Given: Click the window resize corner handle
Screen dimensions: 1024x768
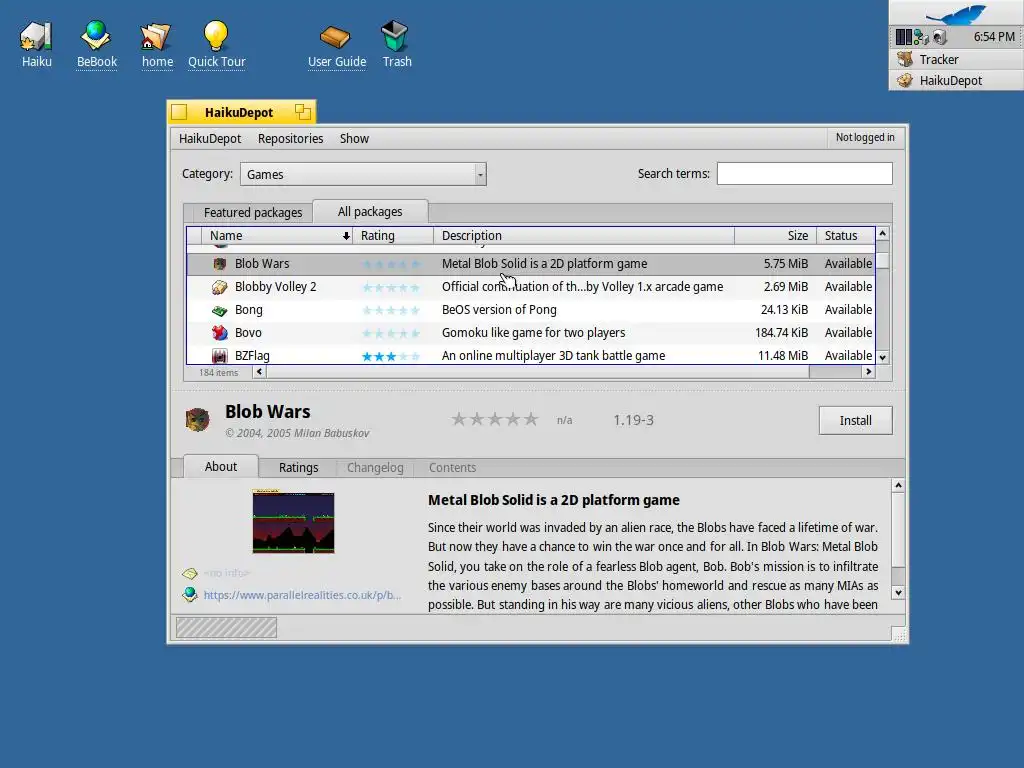Looking at the screenshot, I should pos(899,634).
